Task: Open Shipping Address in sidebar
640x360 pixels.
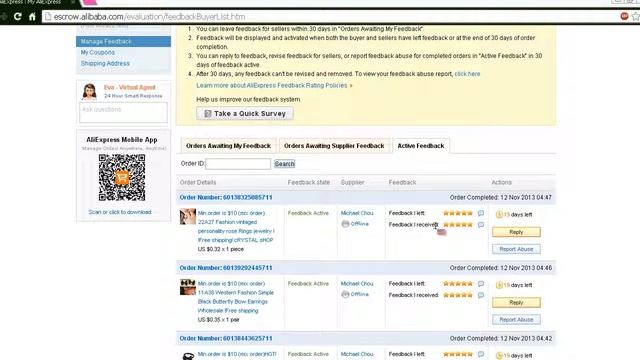Action: pos(105,63)
